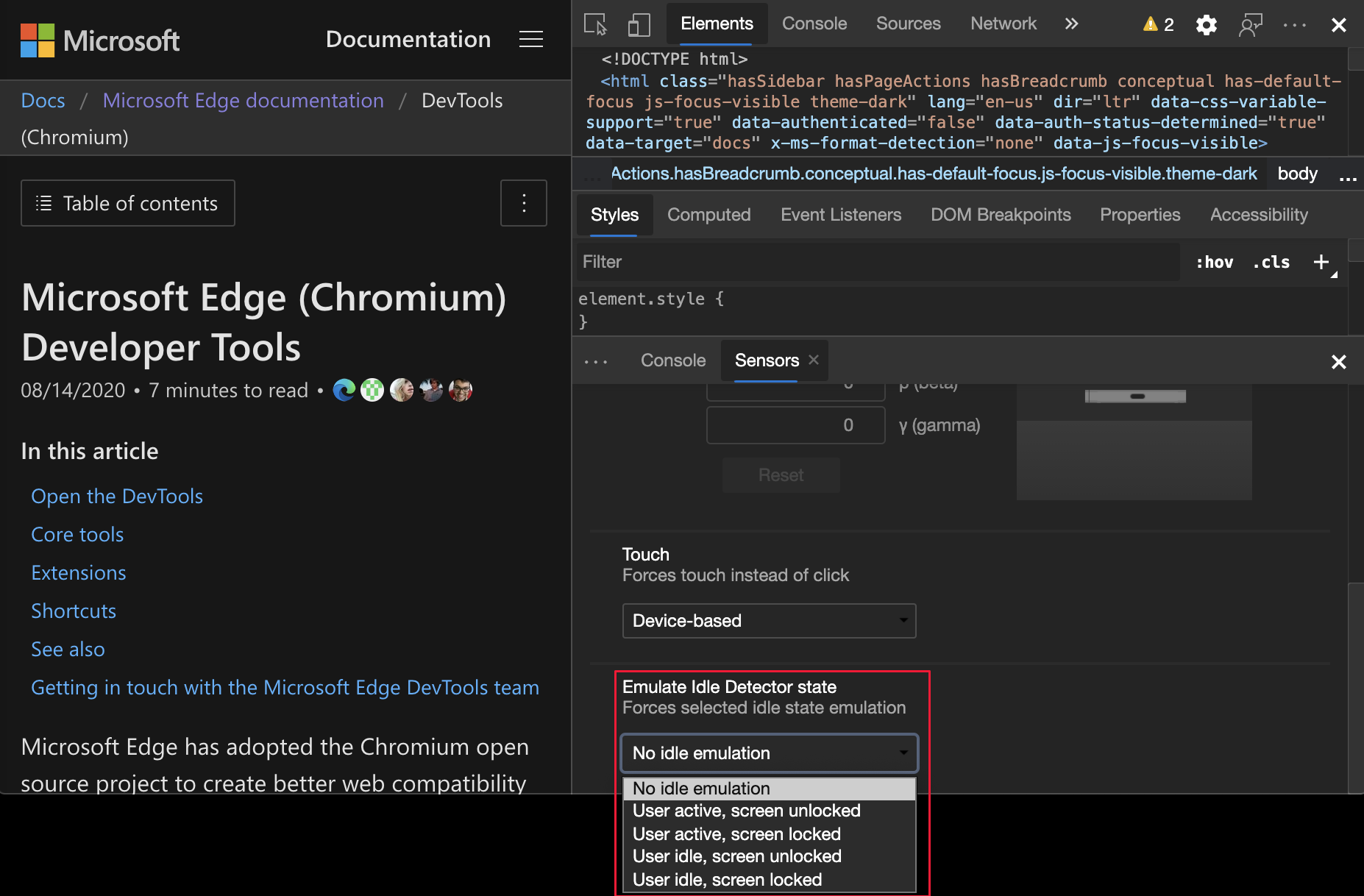Select the Computed tab

(x=708, y=215)
